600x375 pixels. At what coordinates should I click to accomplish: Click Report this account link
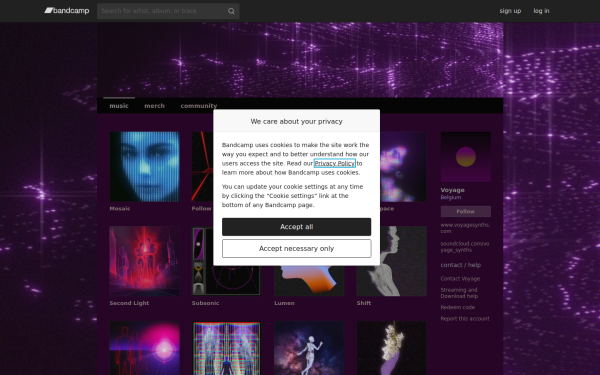pyautogui.click(x=465, y=319)
